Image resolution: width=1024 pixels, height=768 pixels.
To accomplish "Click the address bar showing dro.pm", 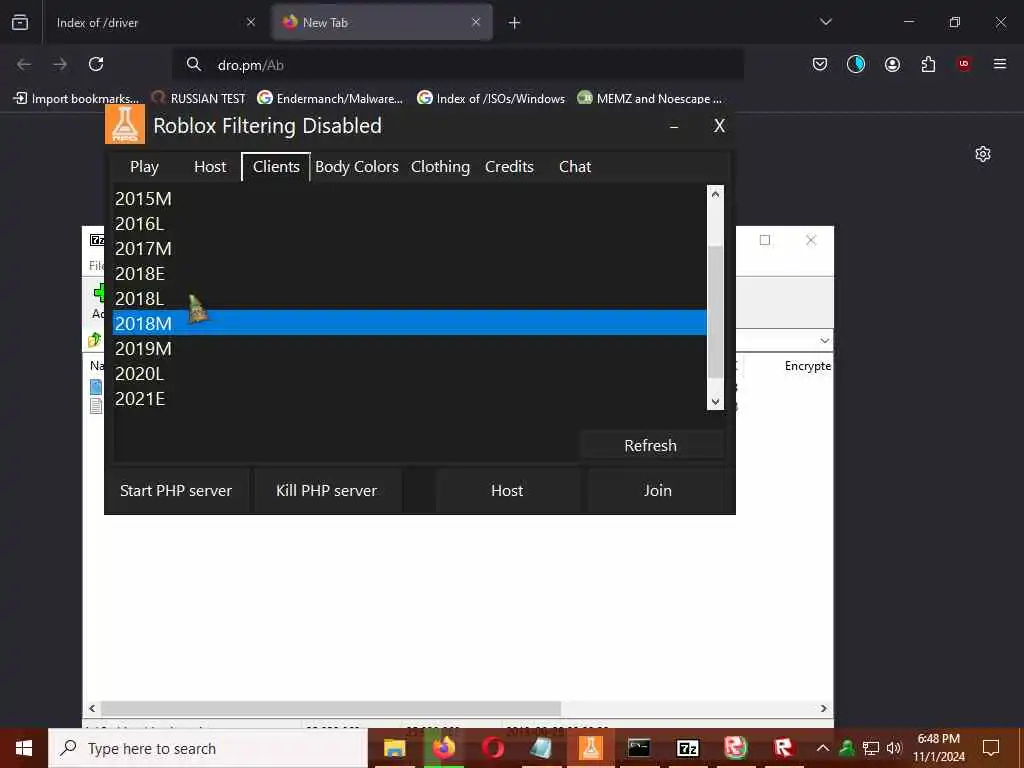I will tap(458, 65).
